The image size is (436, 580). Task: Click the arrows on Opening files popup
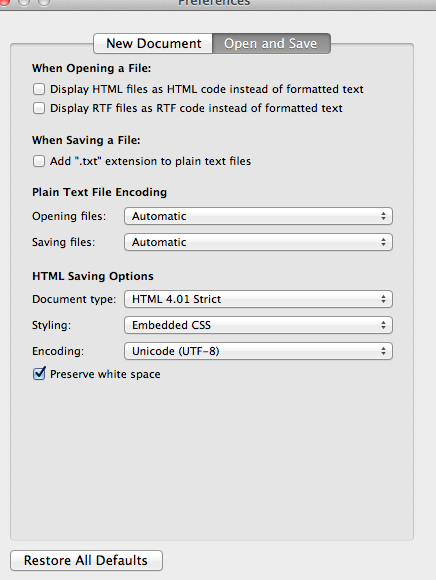coord(383,216)
